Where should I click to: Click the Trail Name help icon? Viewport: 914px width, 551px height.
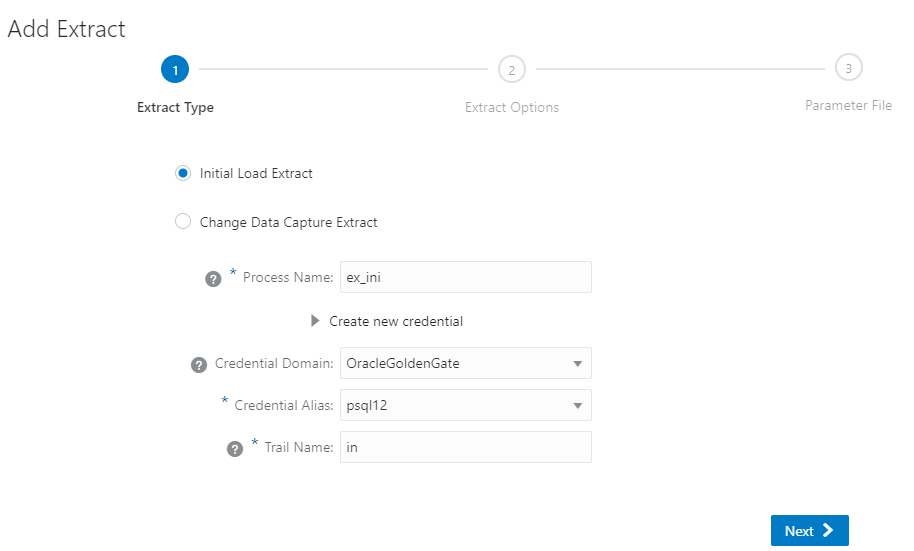coord(235,449)
